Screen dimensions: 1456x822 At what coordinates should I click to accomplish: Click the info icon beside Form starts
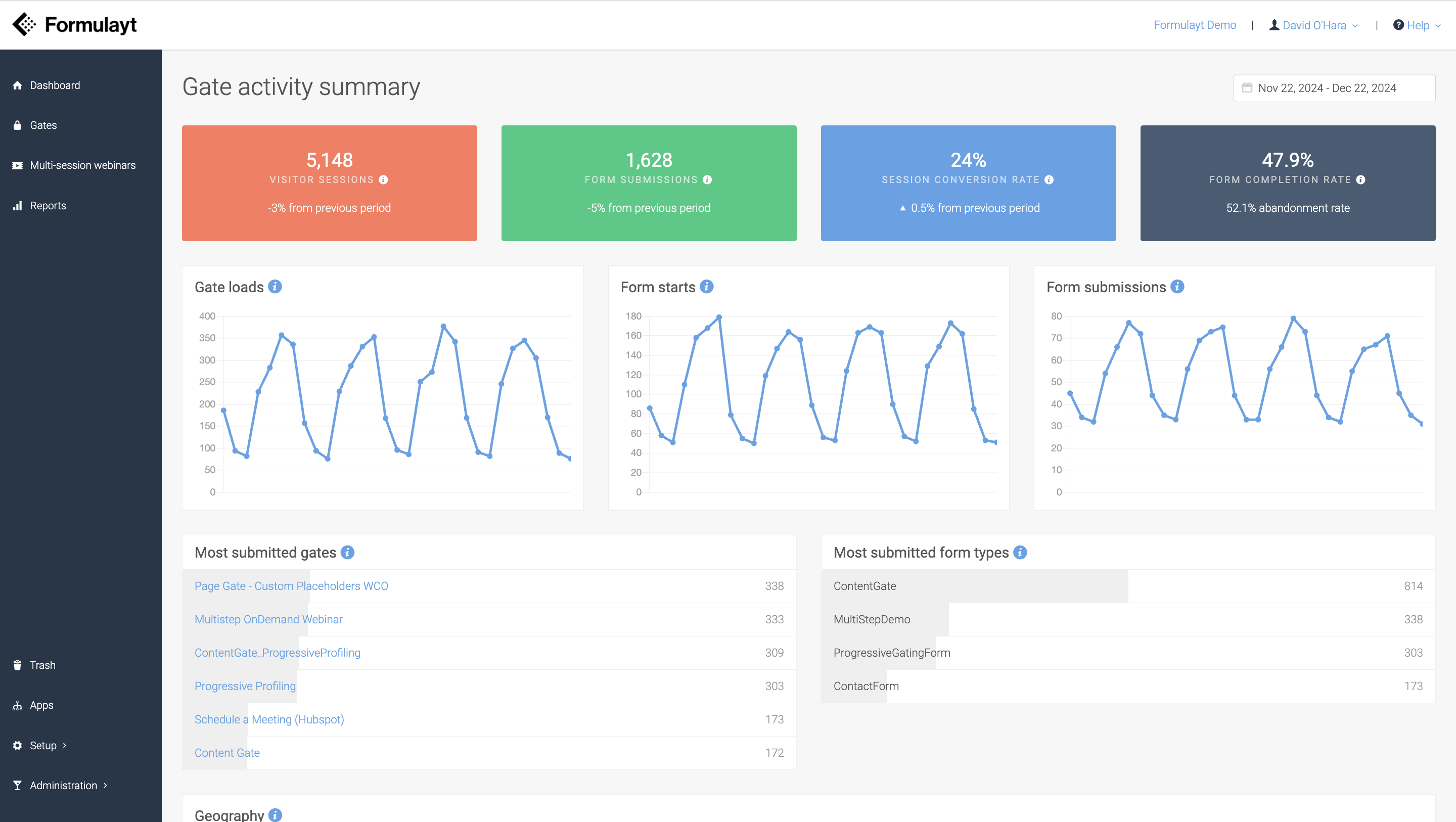pyautogui.click(x=707, y=287)
